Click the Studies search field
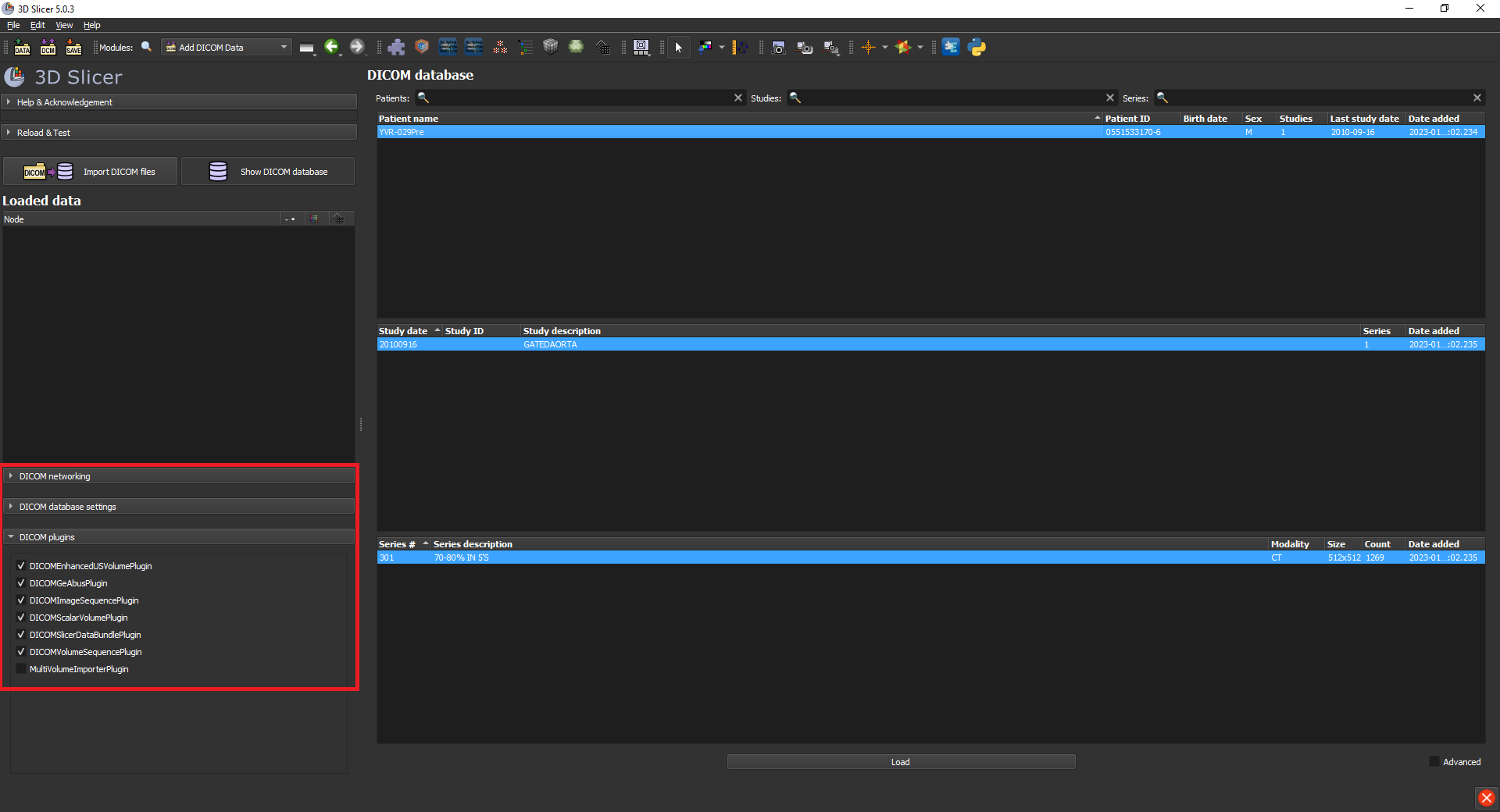1500x812 pixels. [953, 98]
